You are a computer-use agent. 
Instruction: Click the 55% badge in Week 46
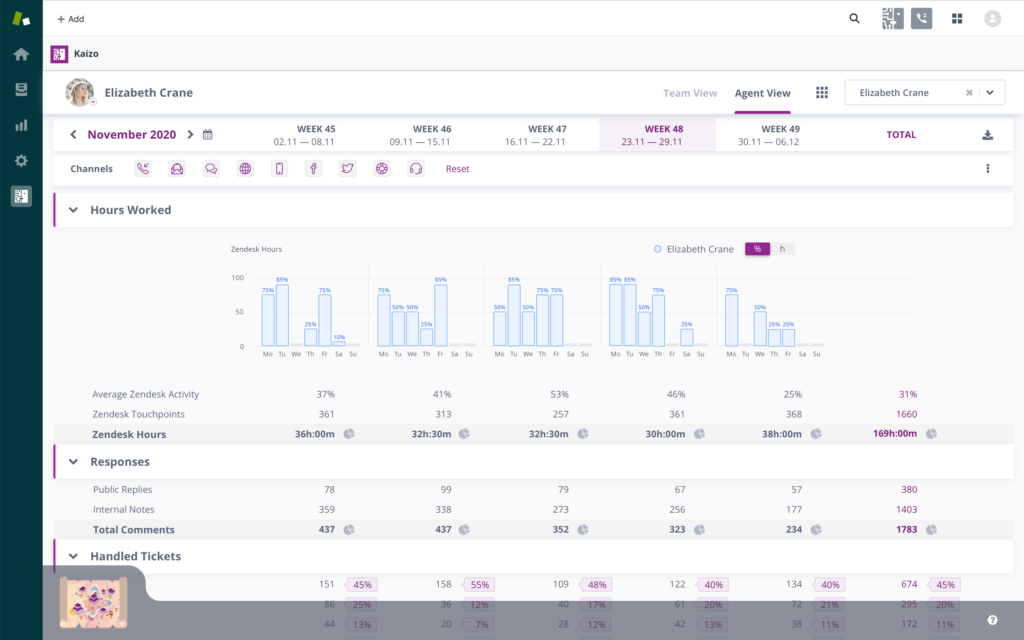[x=479, y=584]
